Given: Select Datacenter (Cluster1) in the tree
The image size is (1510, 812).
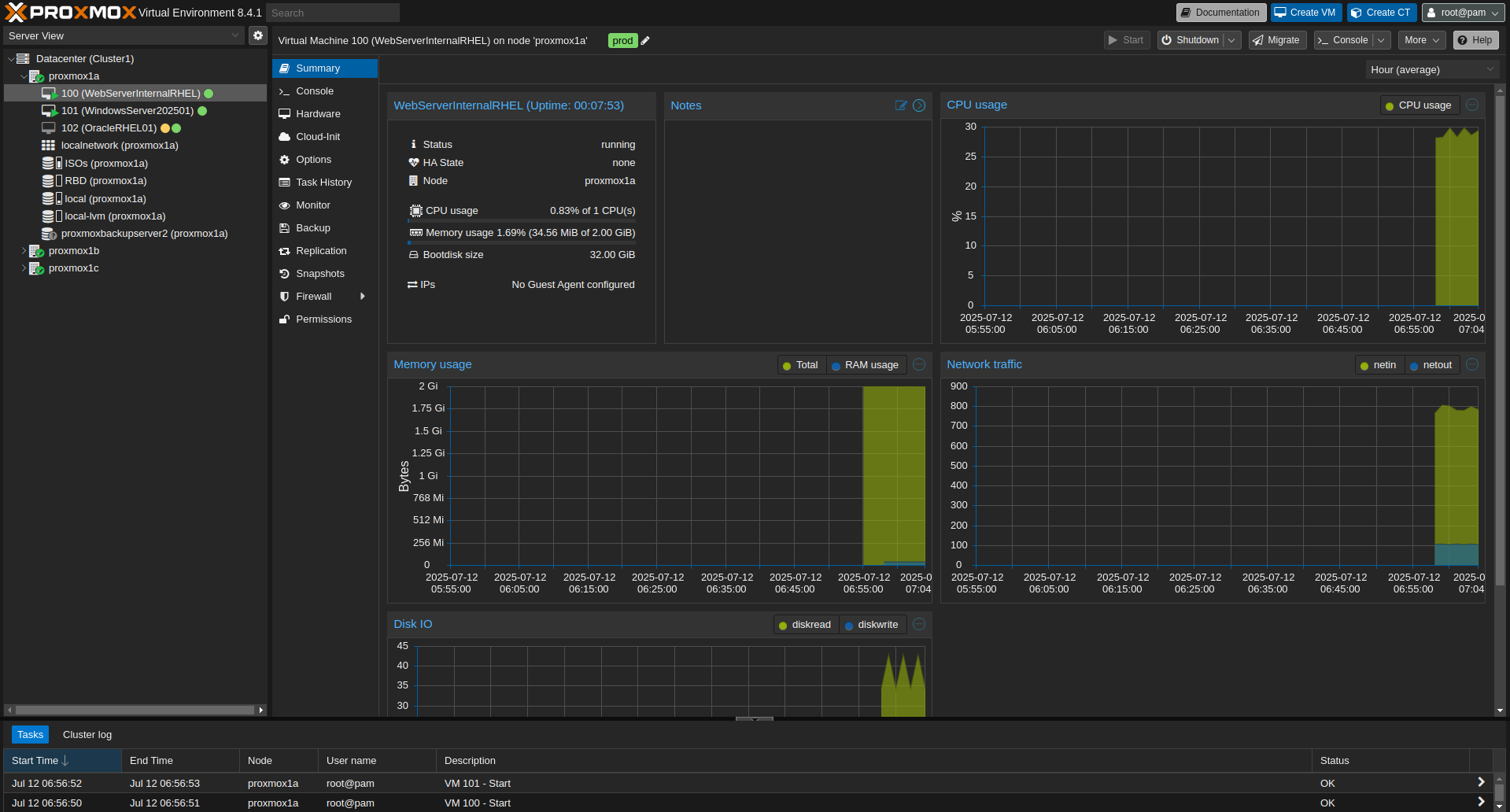Looking at the screenshot, I should coord(85,59).
